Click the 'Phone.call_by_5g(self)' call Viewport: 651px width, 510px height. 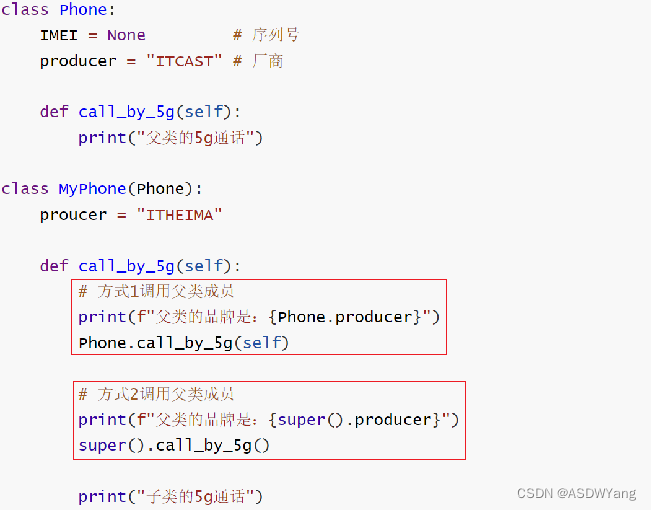point(183,342)
